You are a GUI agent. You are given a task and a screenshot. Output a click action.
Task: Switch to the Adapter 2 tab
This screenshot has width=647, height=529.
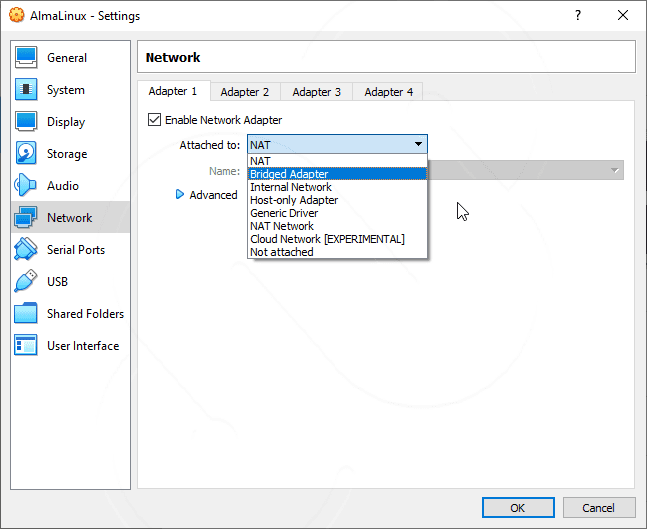click(245, 92)
